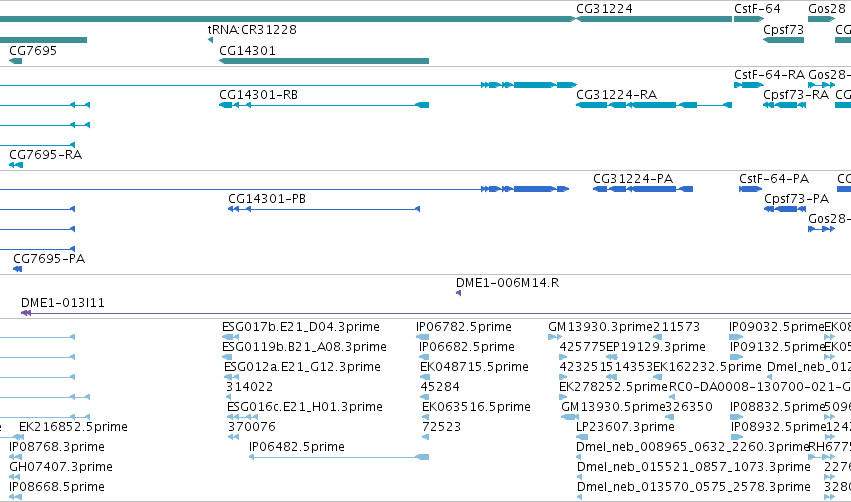Click the 425775 text label
Viewport: 851px width, 502px height.
(x=582, y=347)
